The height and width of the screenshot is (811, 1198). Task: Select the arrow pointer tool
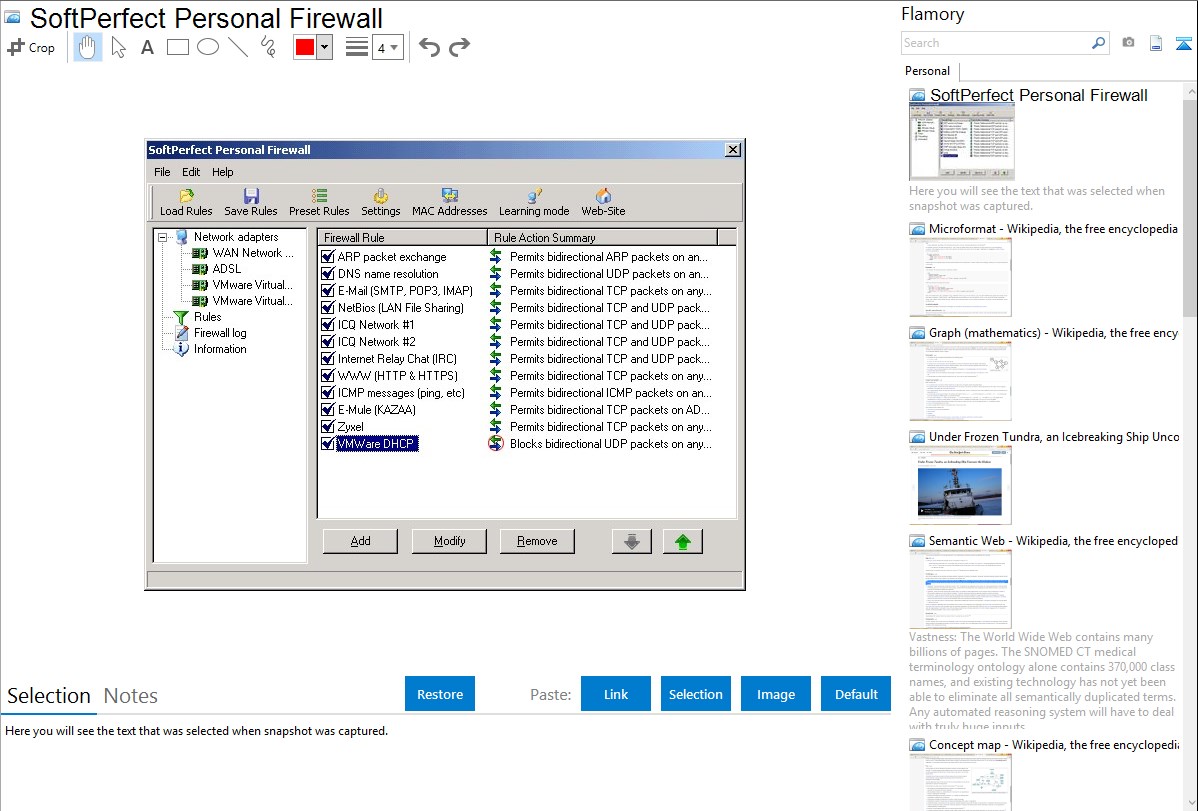point(118,47)
